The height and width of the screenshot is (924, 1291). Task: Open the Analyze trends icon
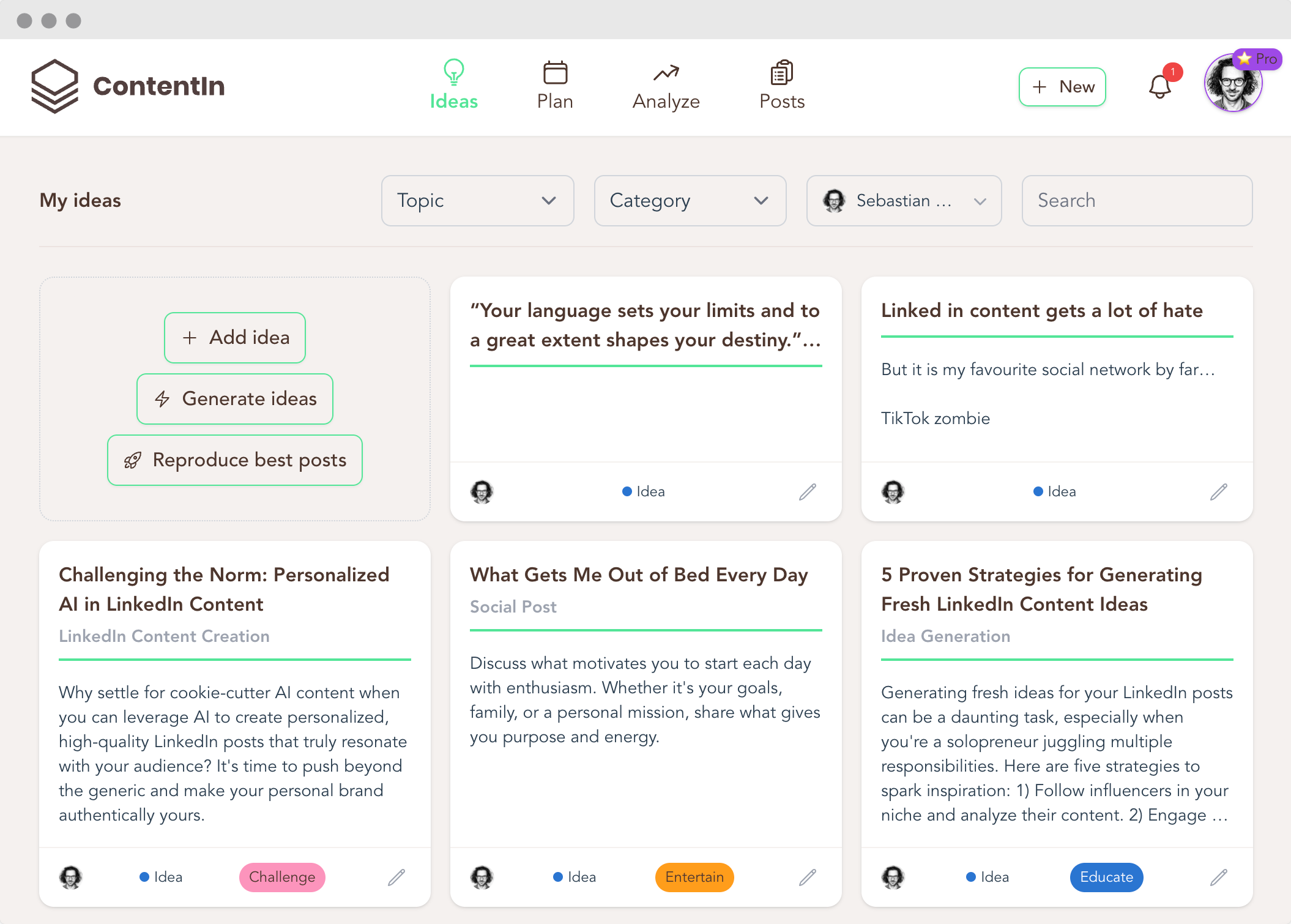coord(665,72)
